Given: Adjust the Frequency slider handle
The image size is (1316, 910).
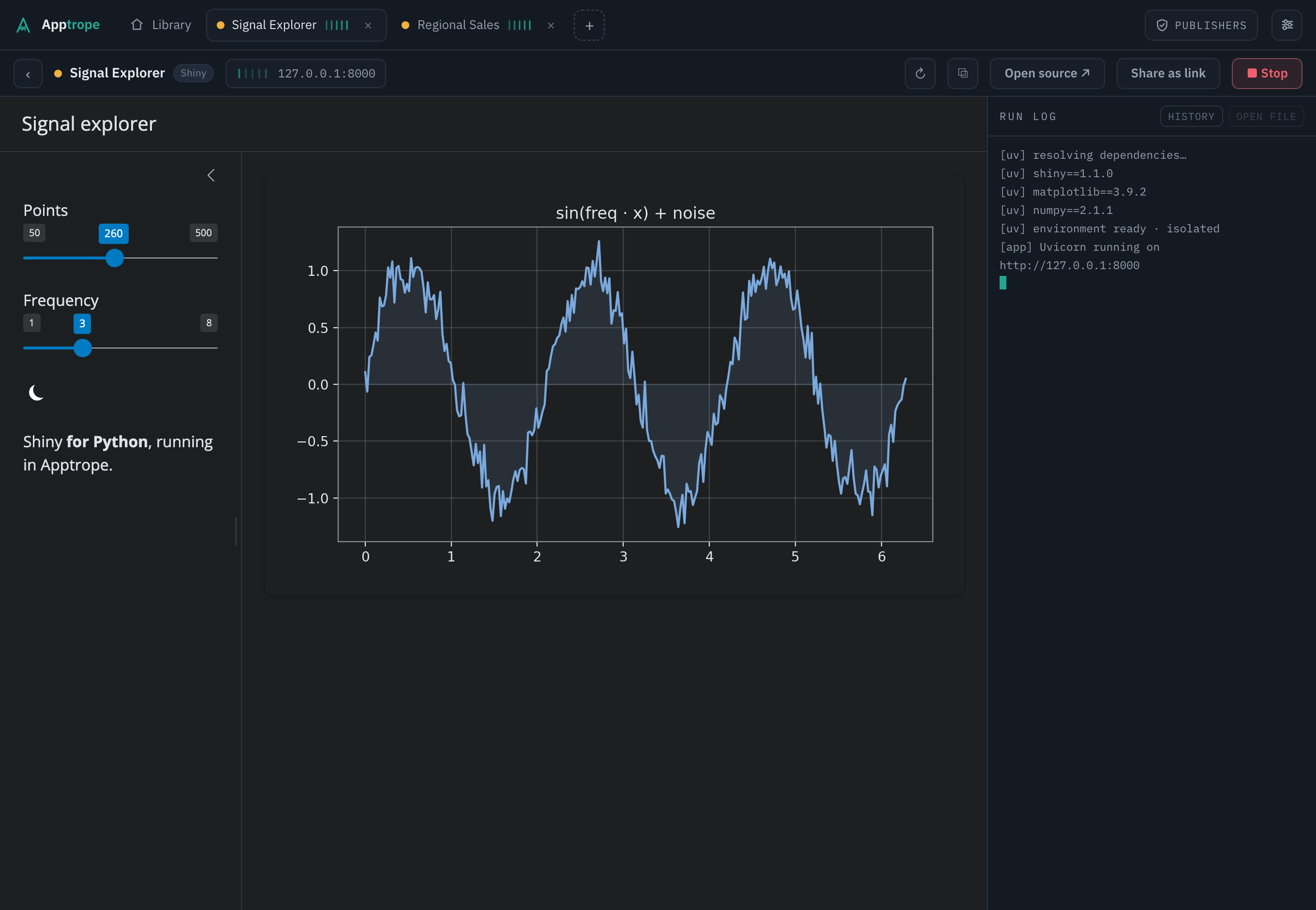Looking at the screenshot, I should (x=83, y=348).
